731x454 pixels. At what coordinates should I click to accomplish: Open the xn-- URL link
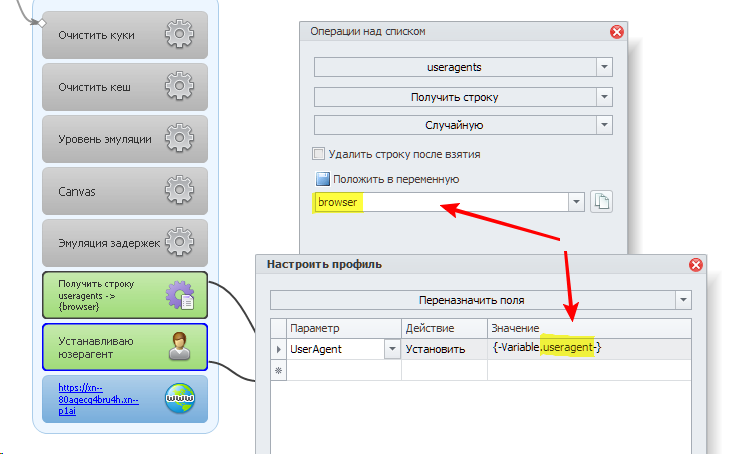pos(98,399)
